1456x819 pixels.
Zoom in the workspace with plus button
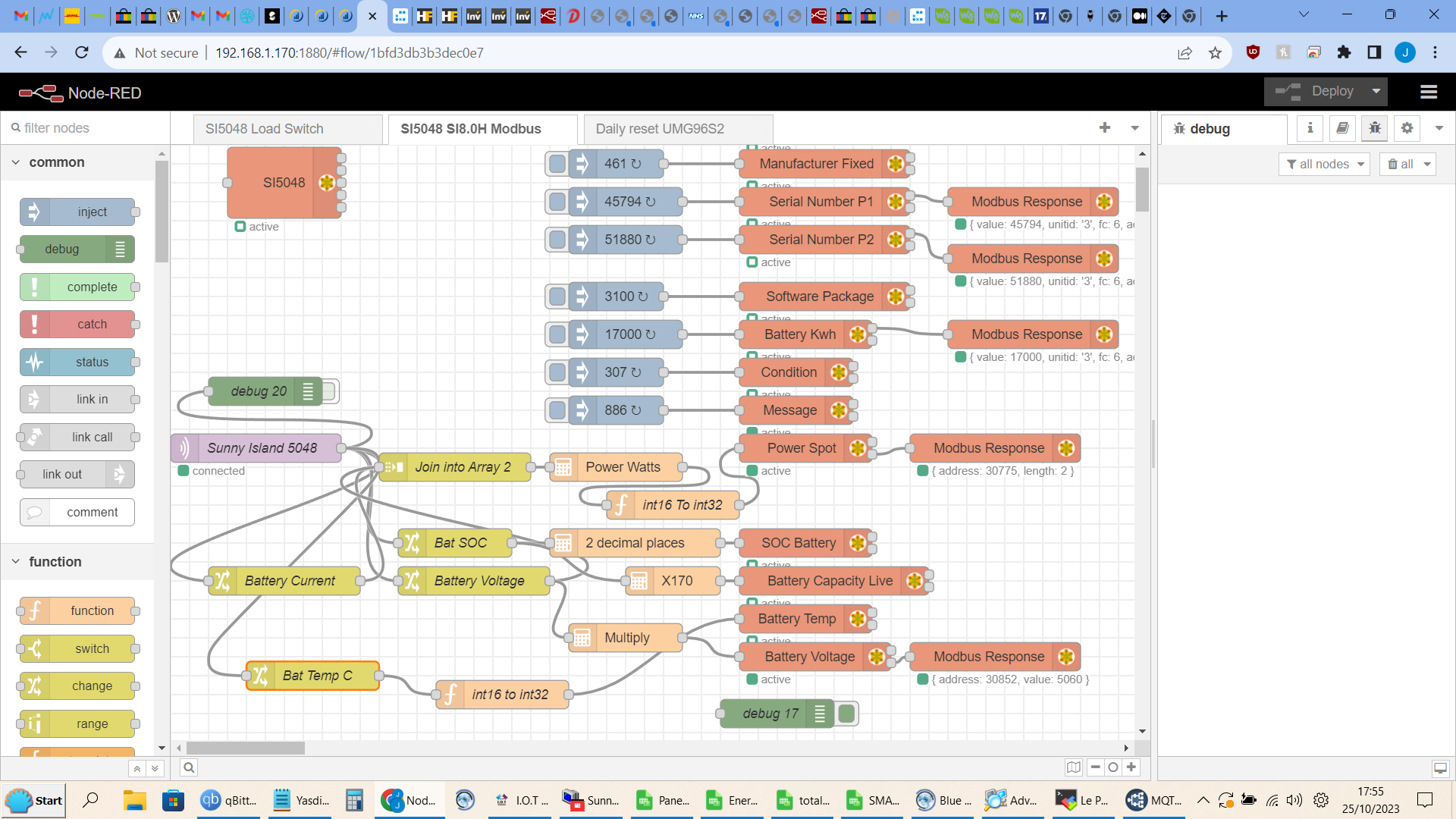click(x=1131, y=767)
